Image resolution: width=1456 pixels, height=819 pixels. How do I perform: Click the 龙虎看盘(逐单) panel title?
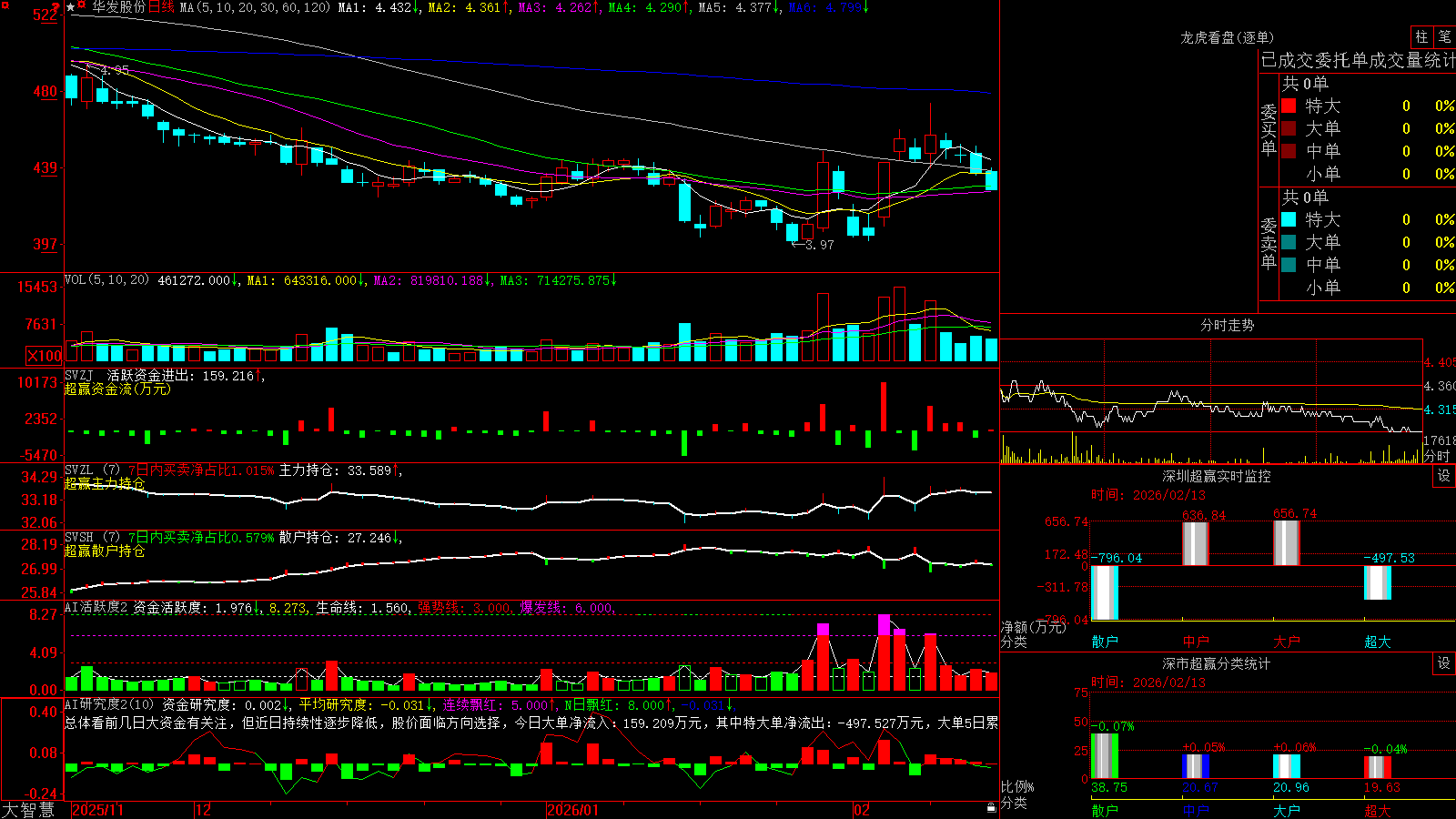point(1227,37)
